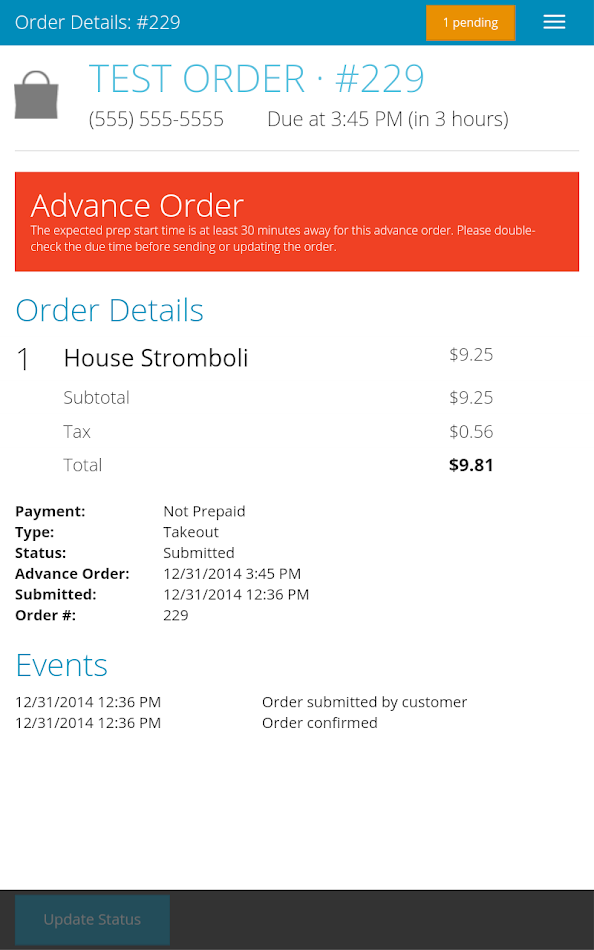Open the hamburger navigation menu
The image size is (594, 950).
click(554, 22)
